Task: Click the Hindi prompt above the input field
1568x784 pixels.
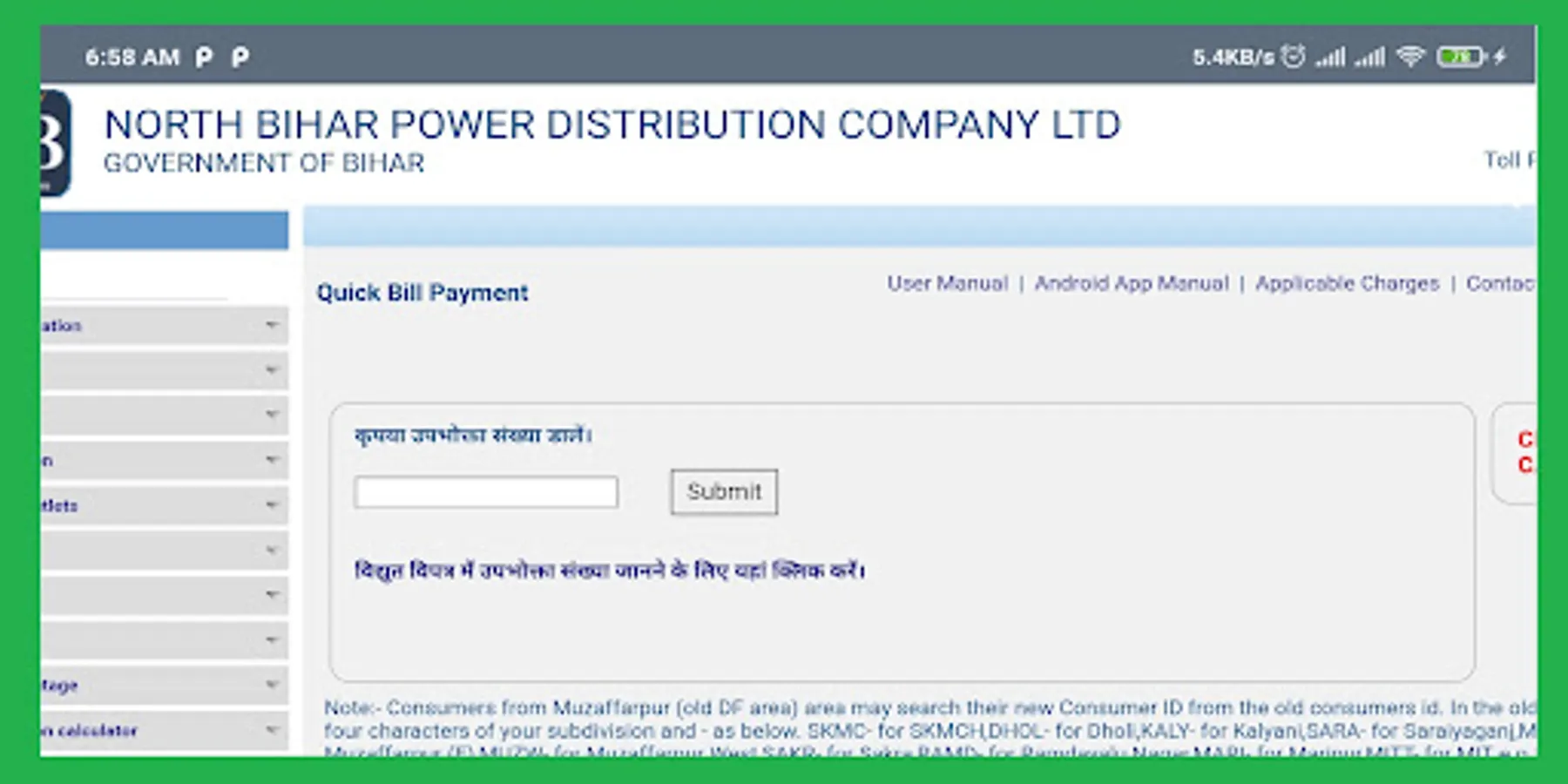Action: [x=473, y=435]
